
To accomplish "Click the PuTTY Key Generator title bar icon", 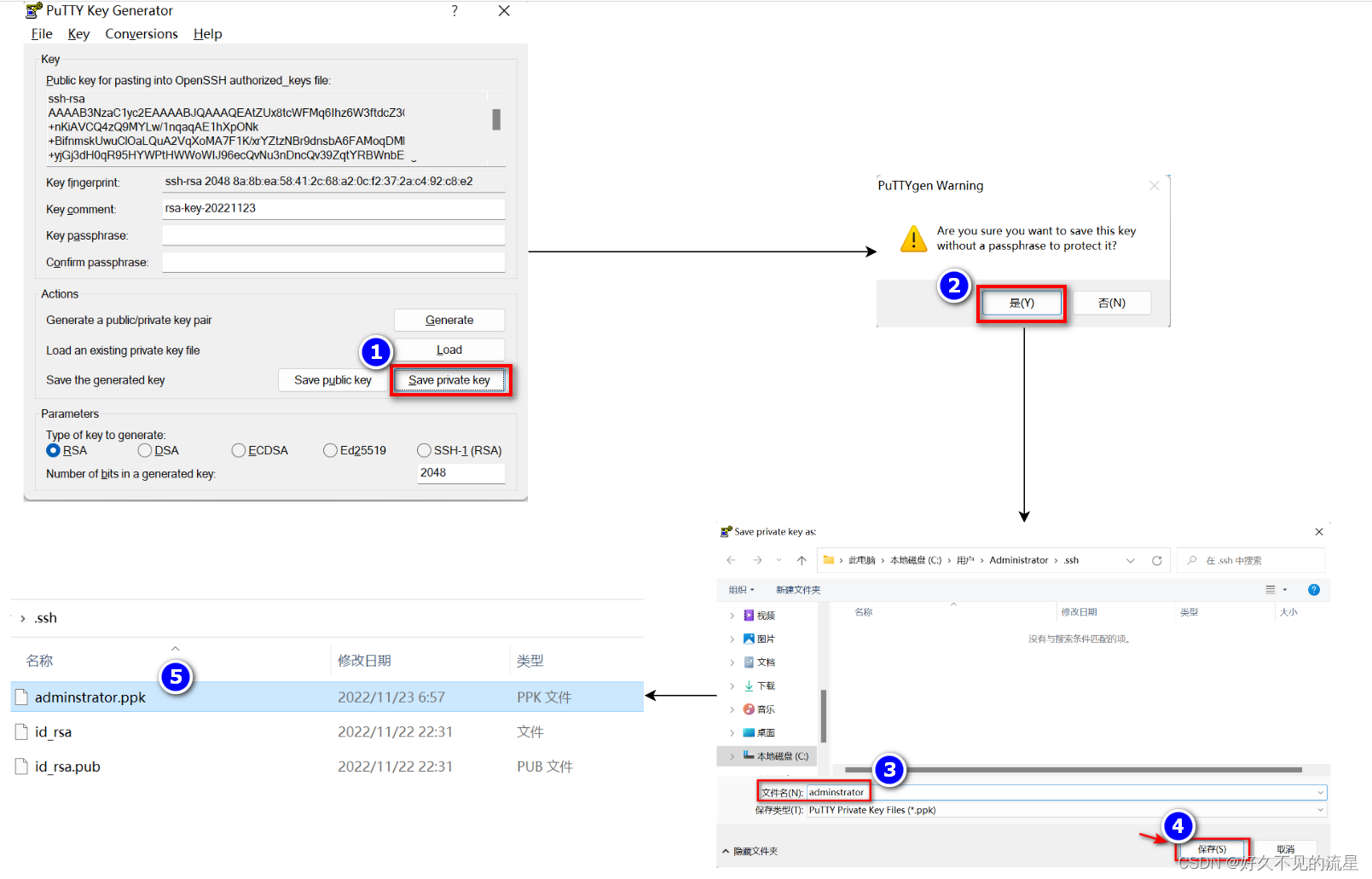I will pos(34,10).
